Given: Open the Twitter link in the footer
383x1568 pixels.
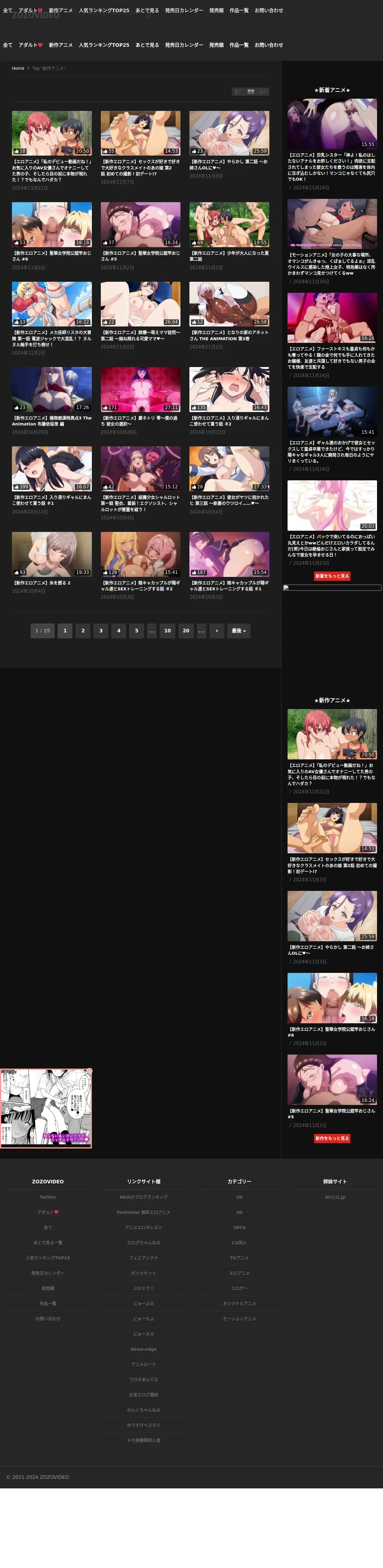Looking at the screenshot, I should click(x=47, y=1197).
